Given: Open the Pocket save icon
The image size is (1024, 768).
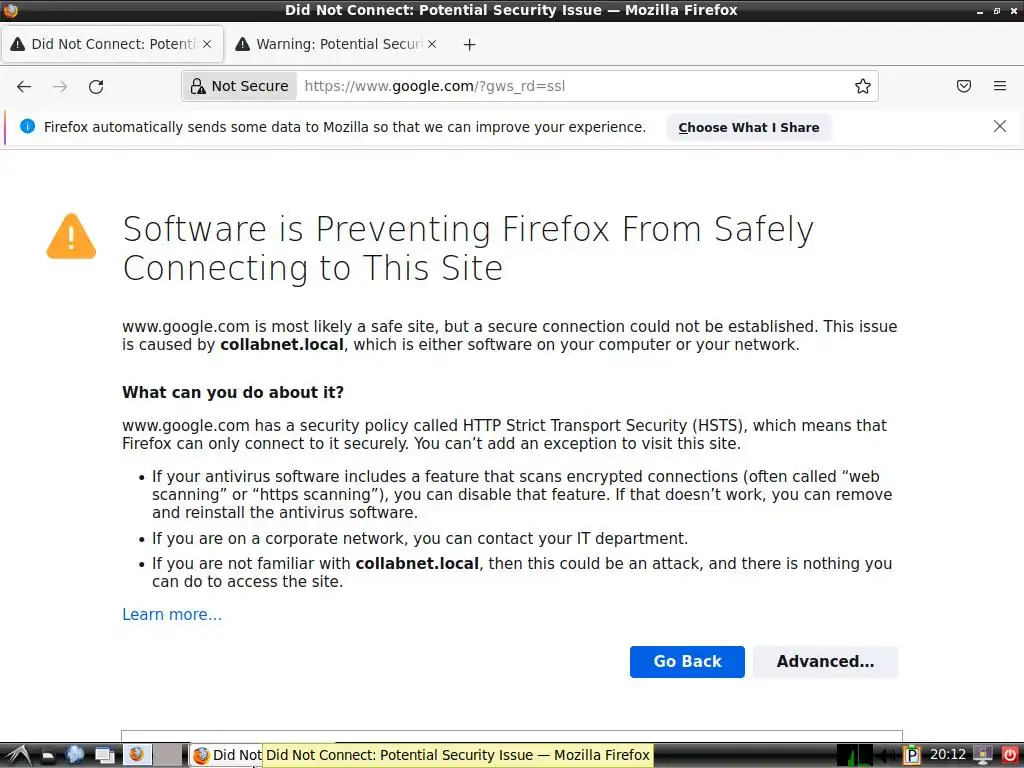Looking at the screenshot, I should (964, 86).
